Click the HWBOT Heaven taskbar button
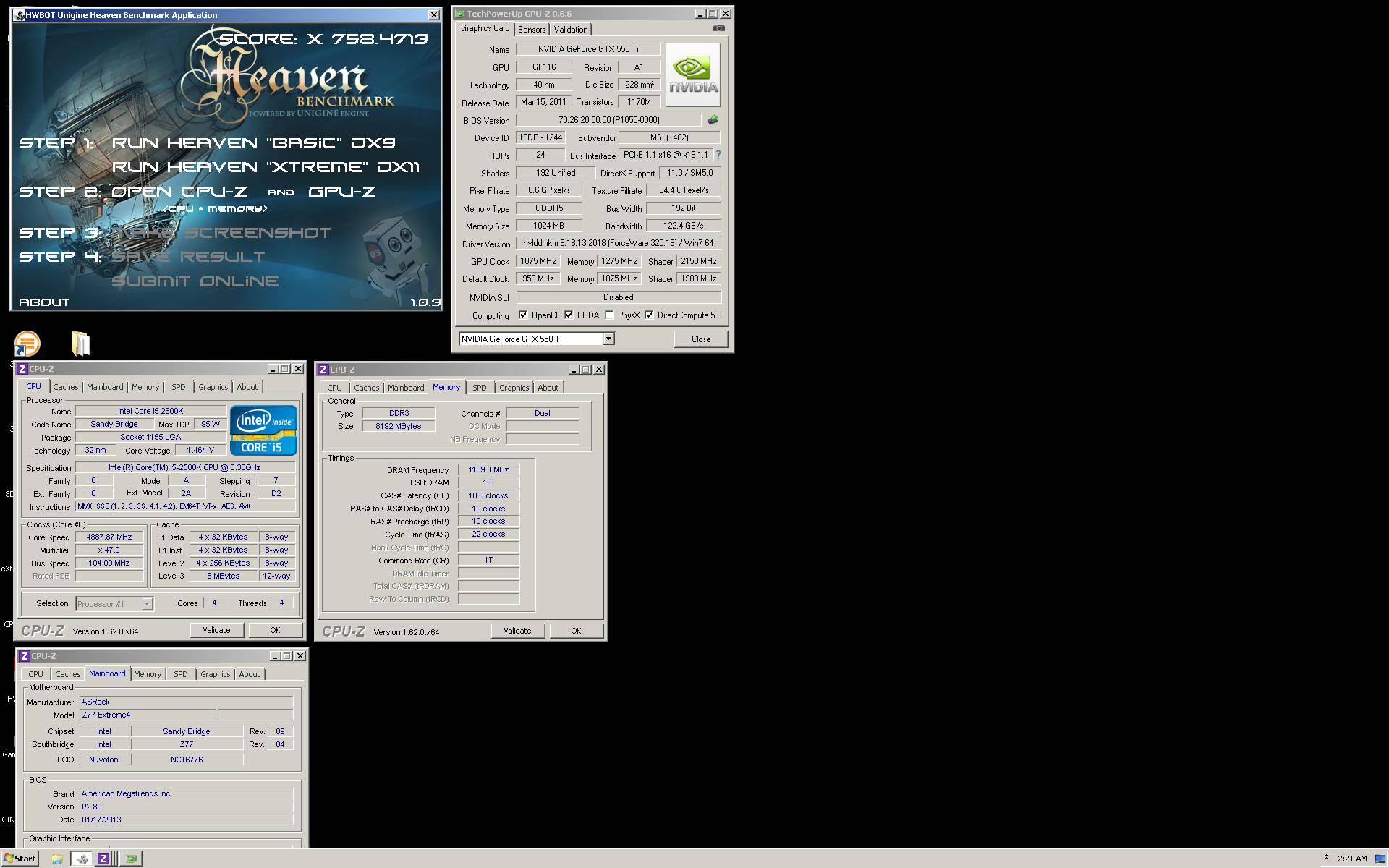1389x868 pixels. [x=81, y=859]
